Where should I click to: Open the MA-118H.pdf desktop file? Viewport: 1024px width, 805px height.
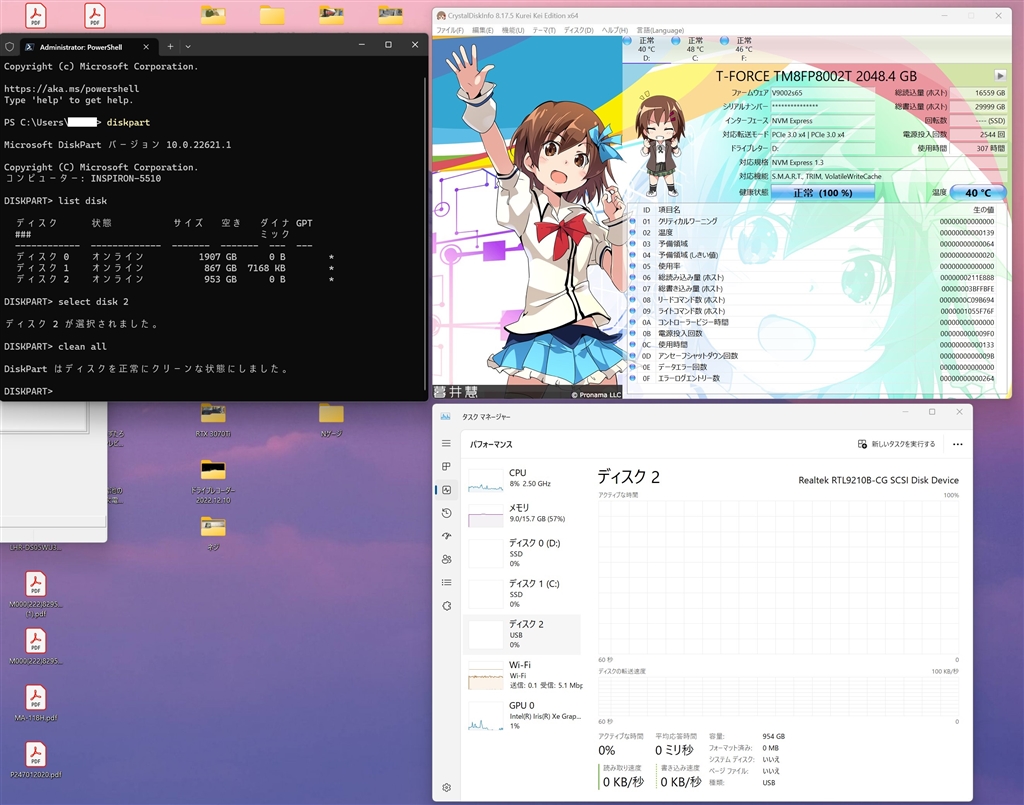[x=36, y=702]
